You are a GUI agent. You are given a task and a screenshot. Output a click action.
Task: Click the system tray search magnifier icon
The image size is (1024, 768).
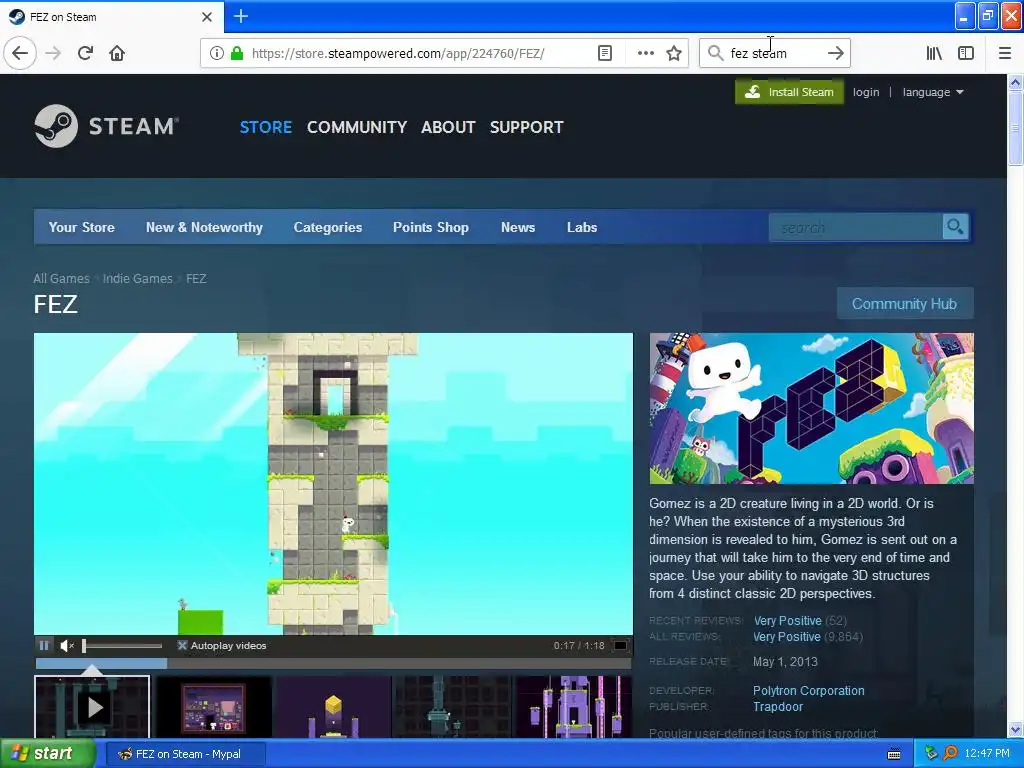click(950, 754)
